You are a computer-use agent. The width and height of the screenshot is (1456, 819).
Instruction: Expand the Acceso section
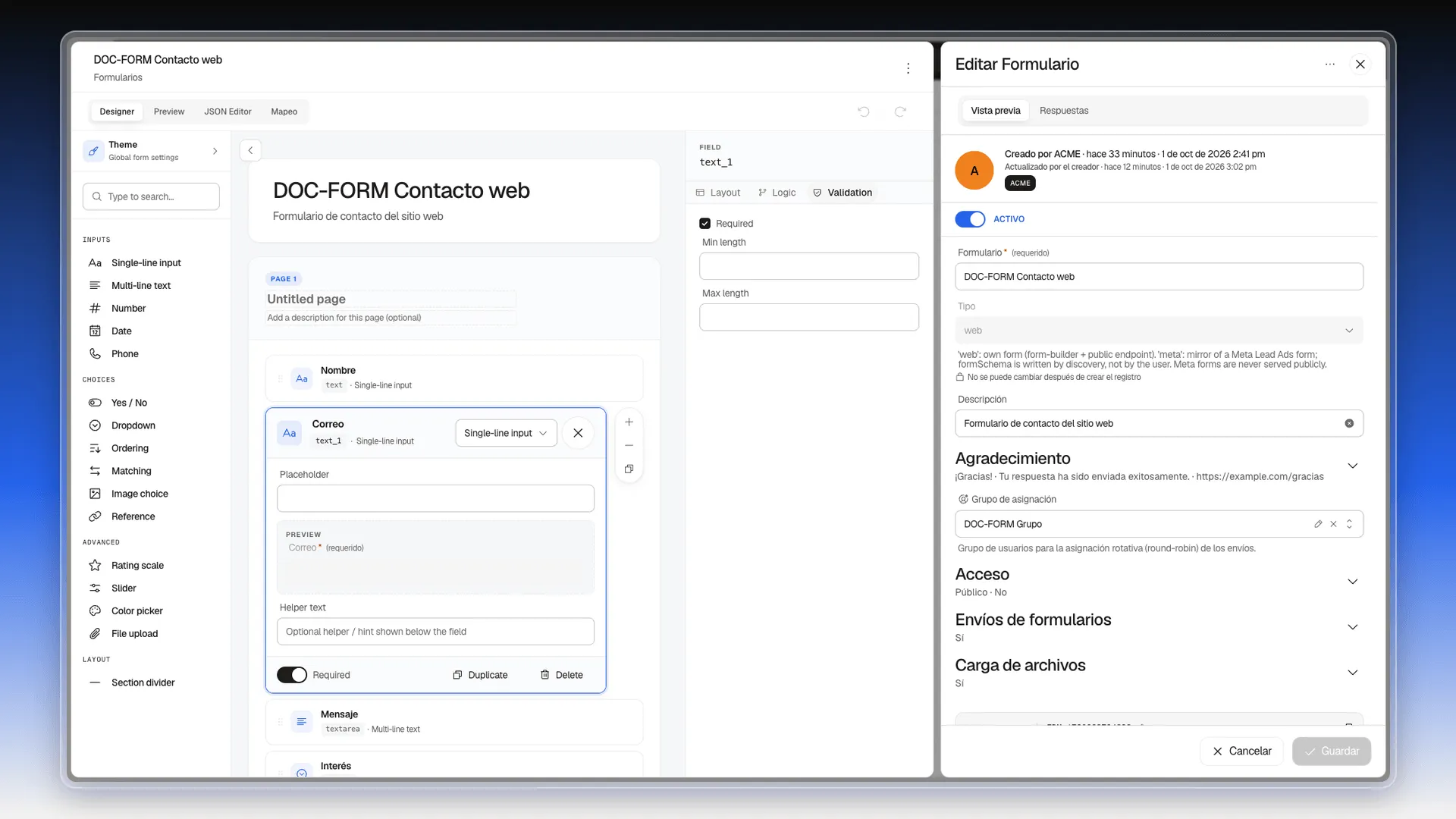point(1352,582)
